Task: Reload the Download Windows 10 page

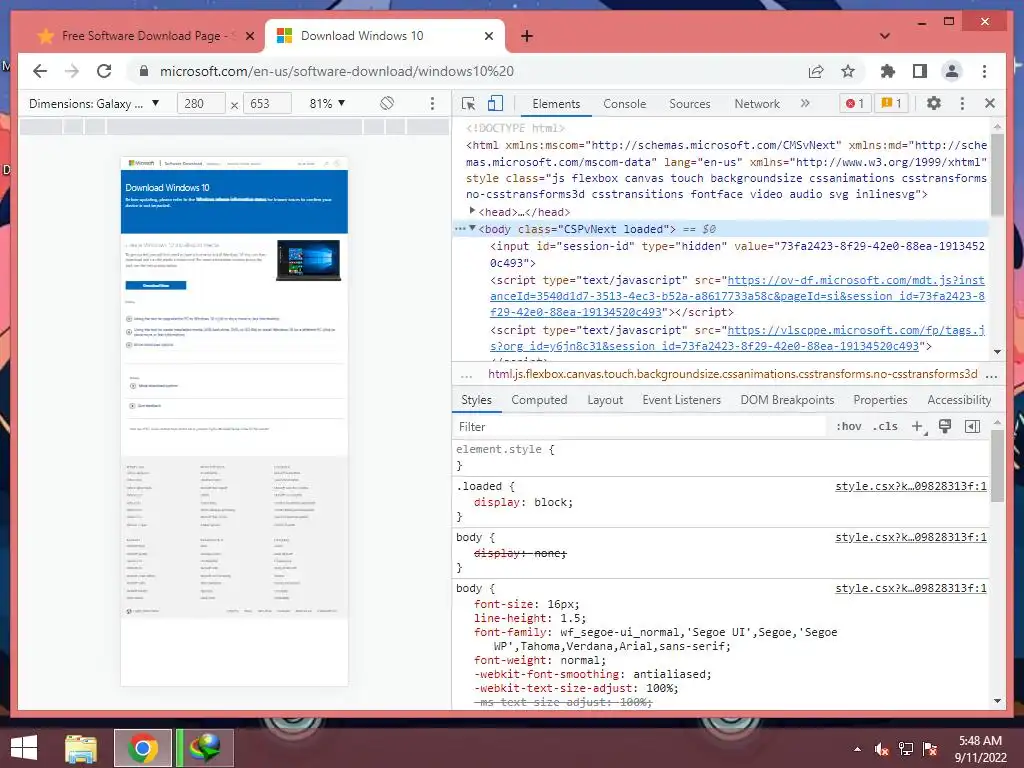Action: pyautogui.click(x=104, y=71)
